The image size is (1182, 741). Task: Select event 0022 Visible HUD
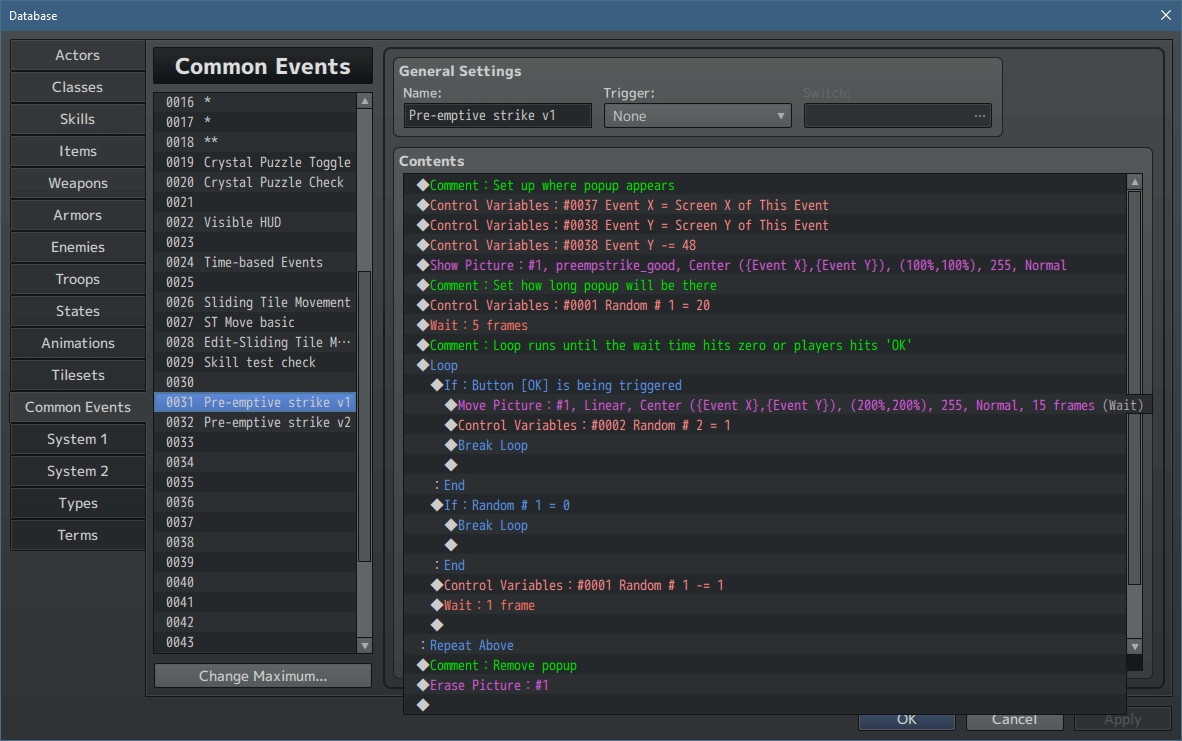[x=255, y=222]
